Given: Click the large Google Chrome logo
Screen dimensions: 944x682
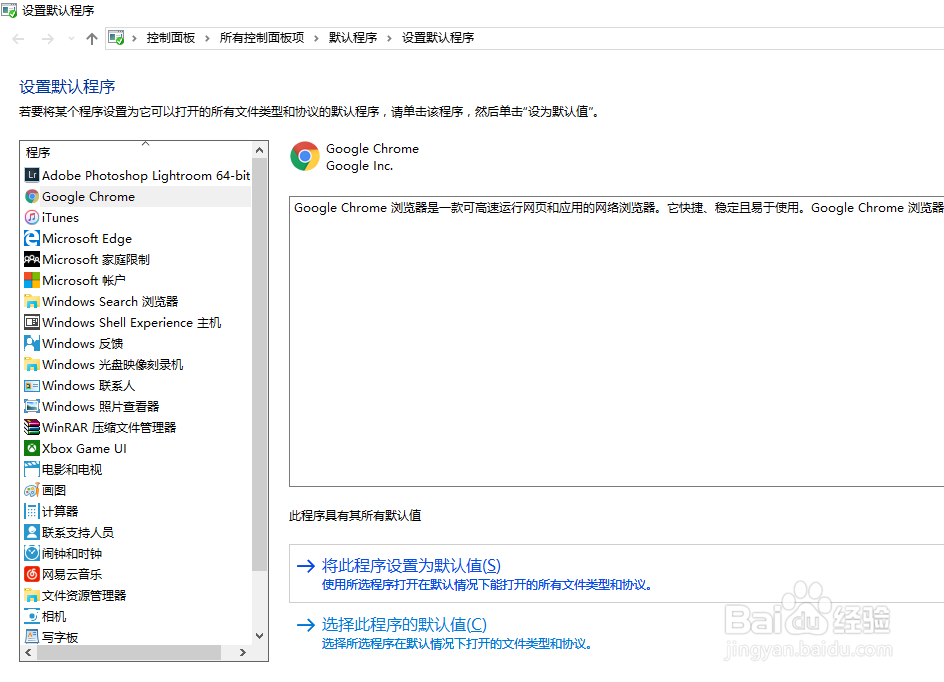Looking at the screenshot, I should coord(305,157).
